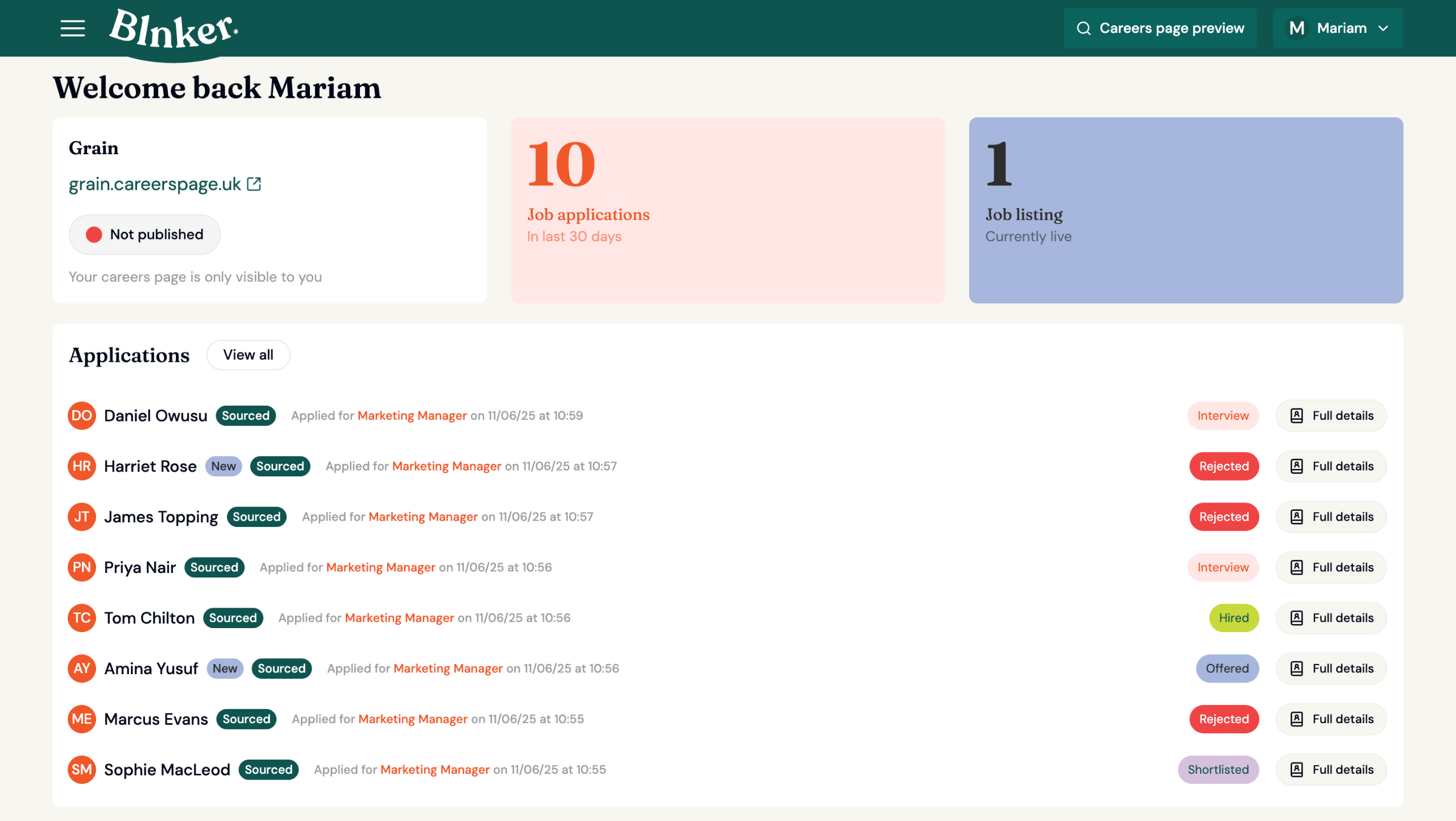Screen dimensions: 1456x821
Task: Click the Blinker logo
Action: coord(173,30)
